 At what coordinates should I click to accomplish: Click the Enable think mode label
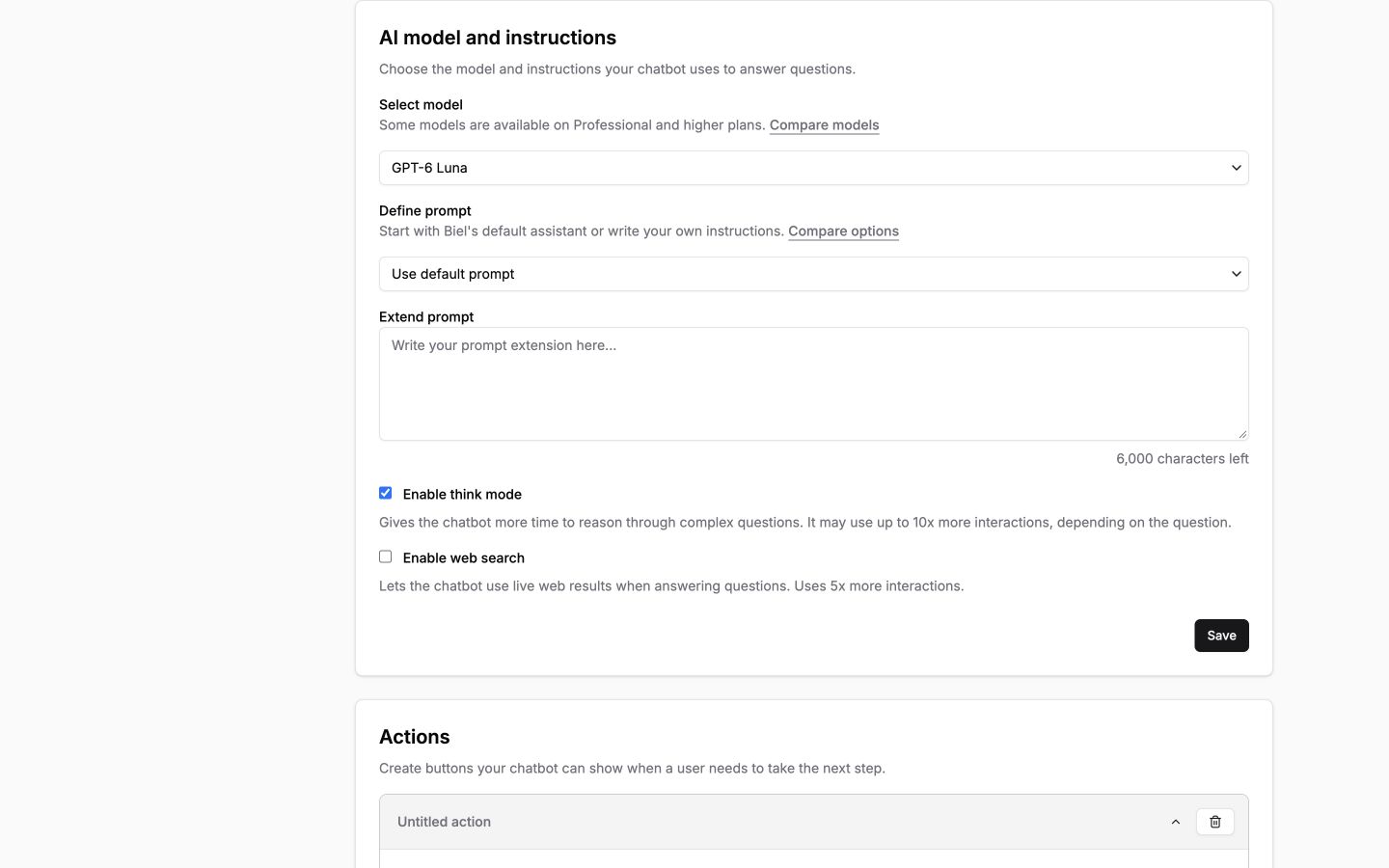[x=462, y=494]
